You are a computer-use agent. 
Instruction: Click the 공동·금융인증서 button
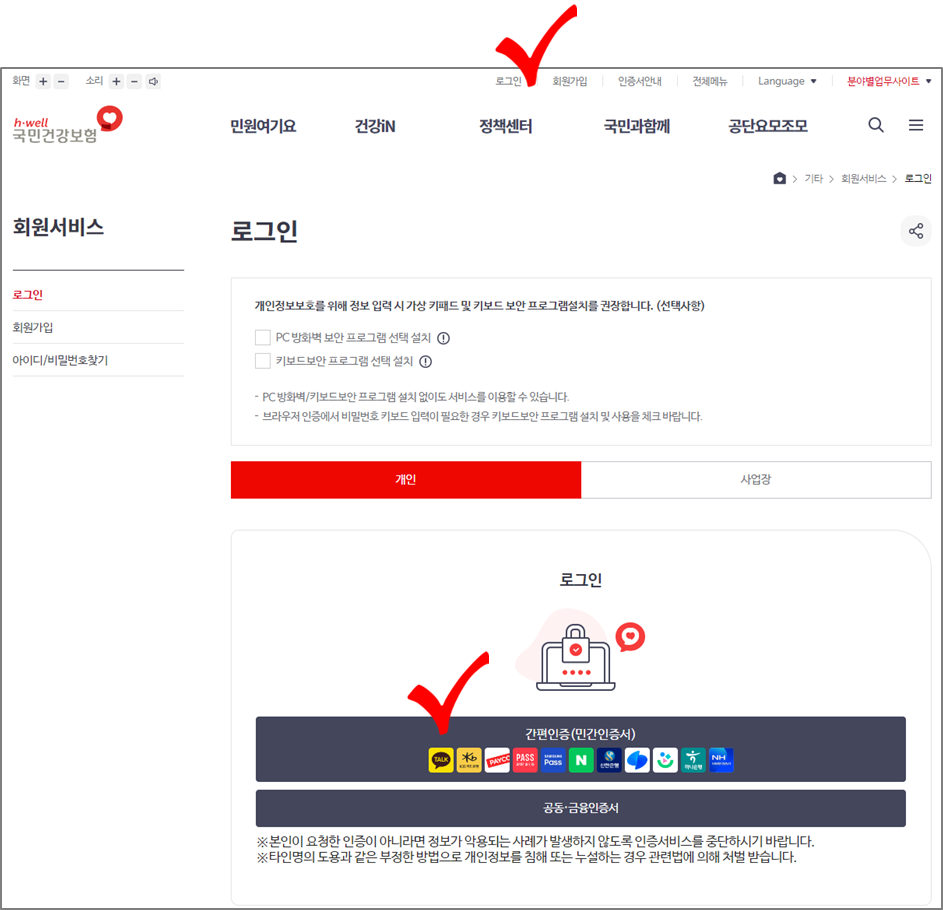click(580, 808)
